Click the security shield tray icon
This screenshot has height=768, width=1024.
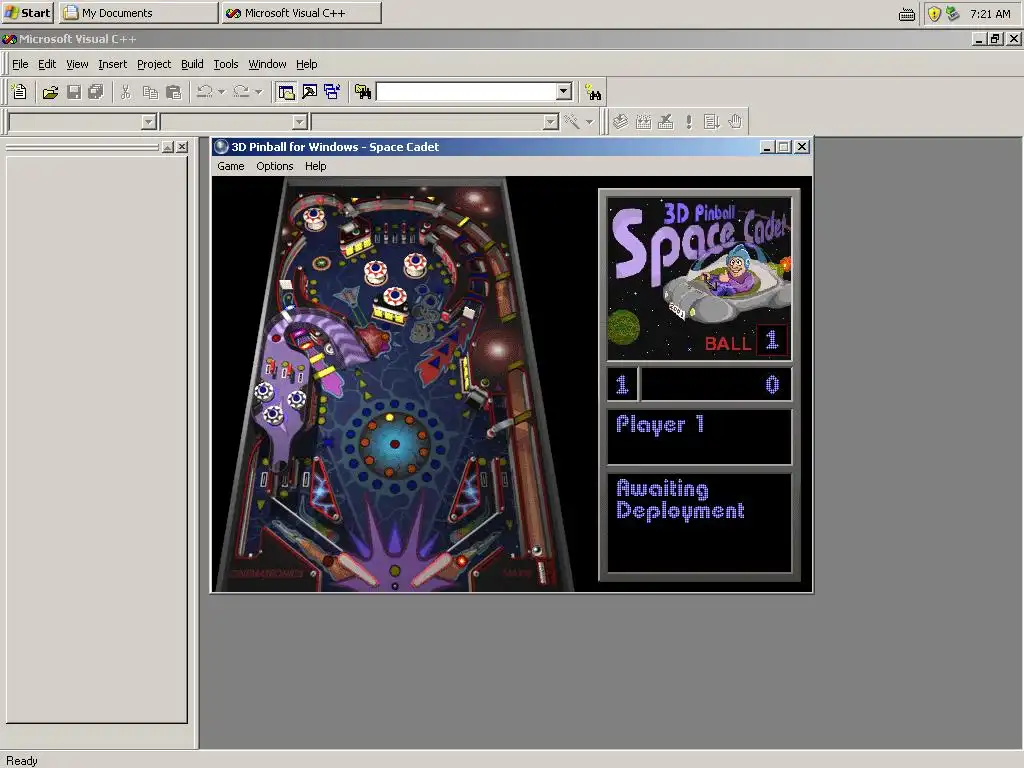click(x=934, y=14)
